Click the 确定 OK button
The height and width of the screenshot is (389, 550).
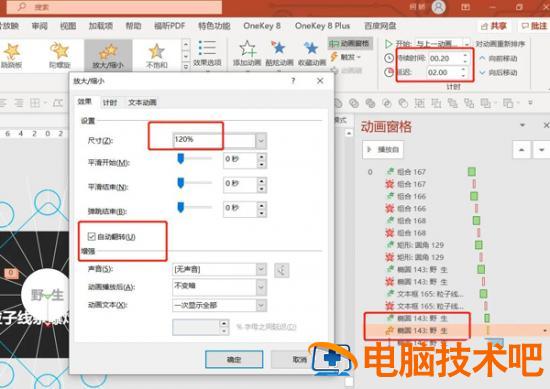click(234, 359)
